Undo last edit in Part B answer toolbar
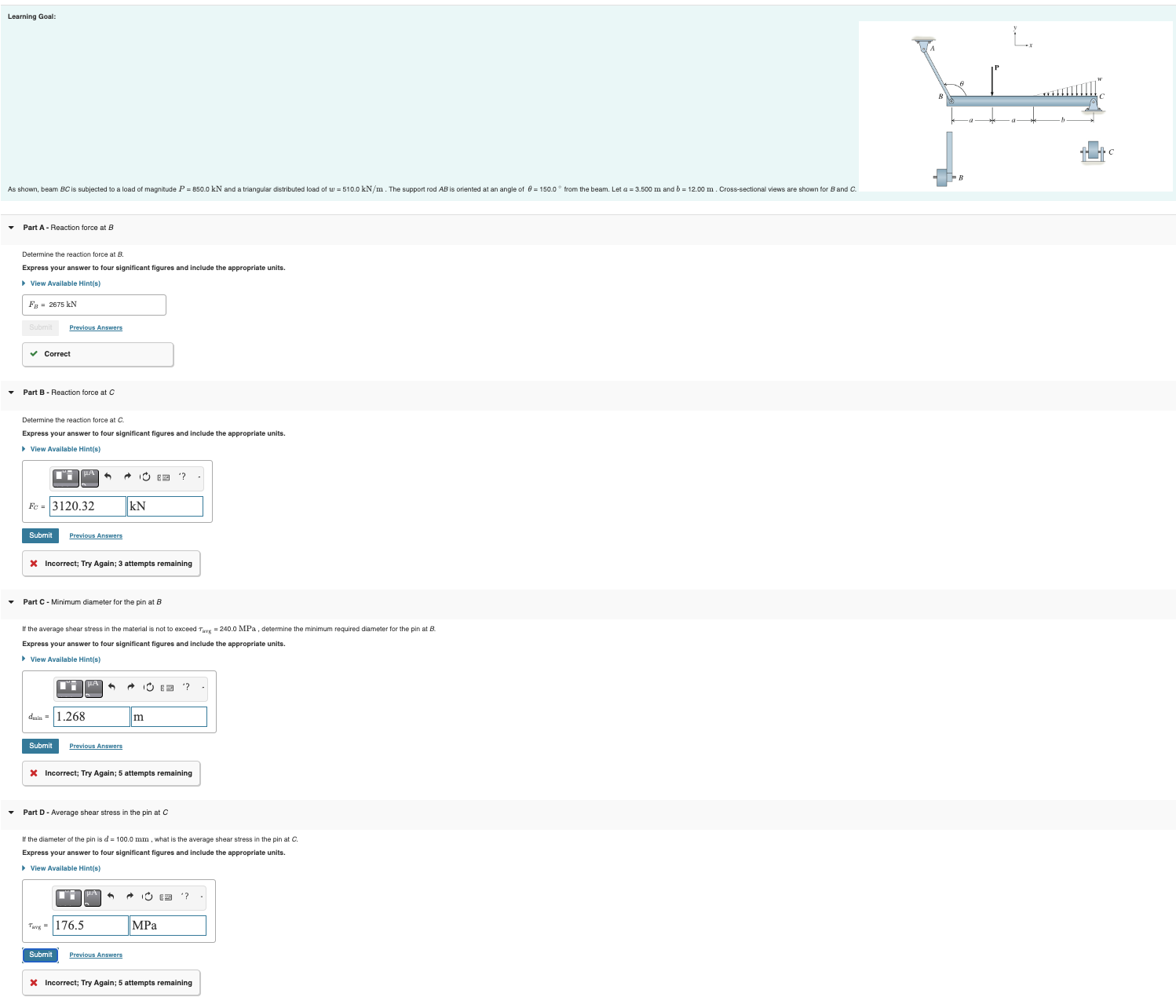 click(108, 477)
